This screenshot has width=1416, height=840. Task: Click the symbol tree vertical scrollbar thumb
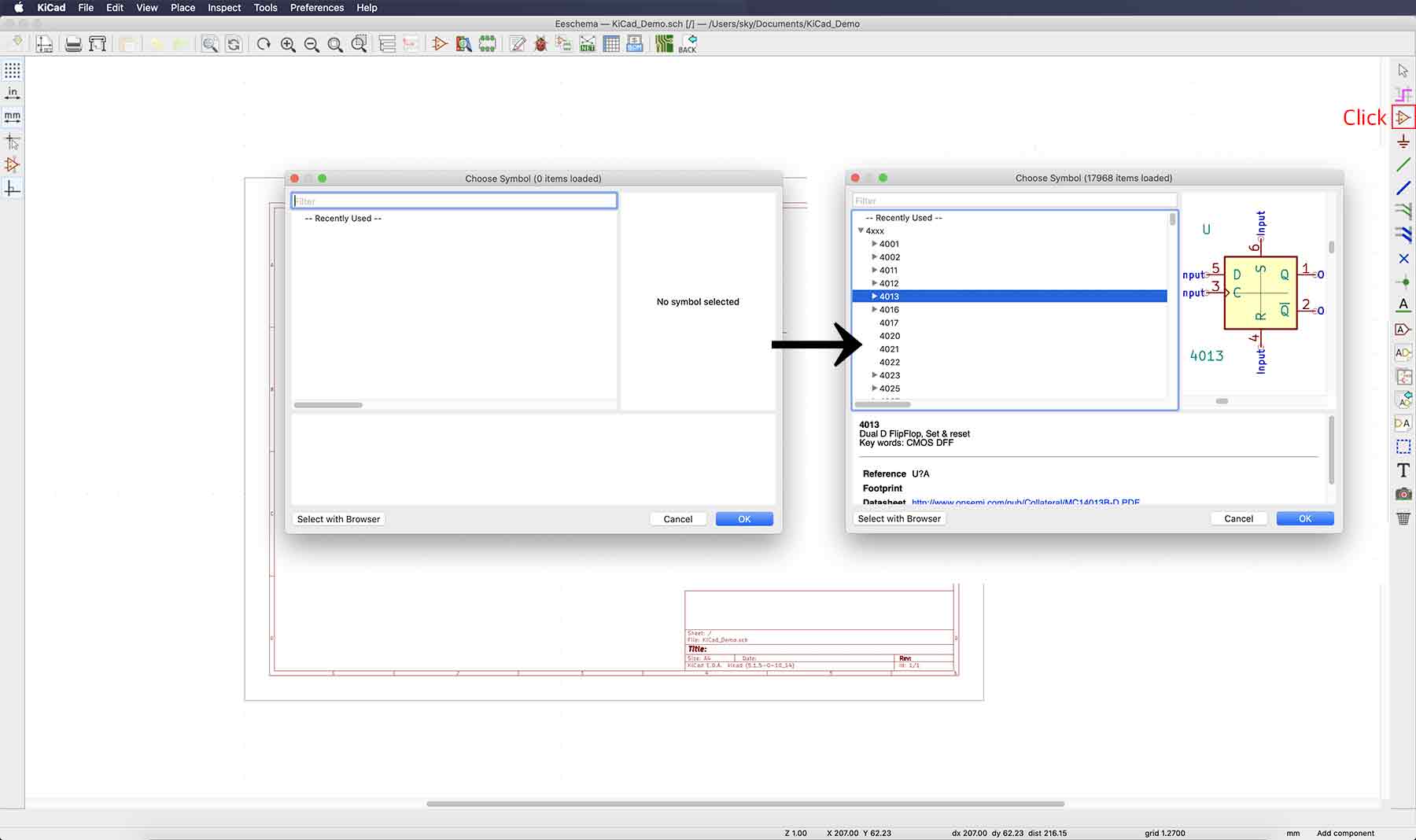(x=1173, y=219)
